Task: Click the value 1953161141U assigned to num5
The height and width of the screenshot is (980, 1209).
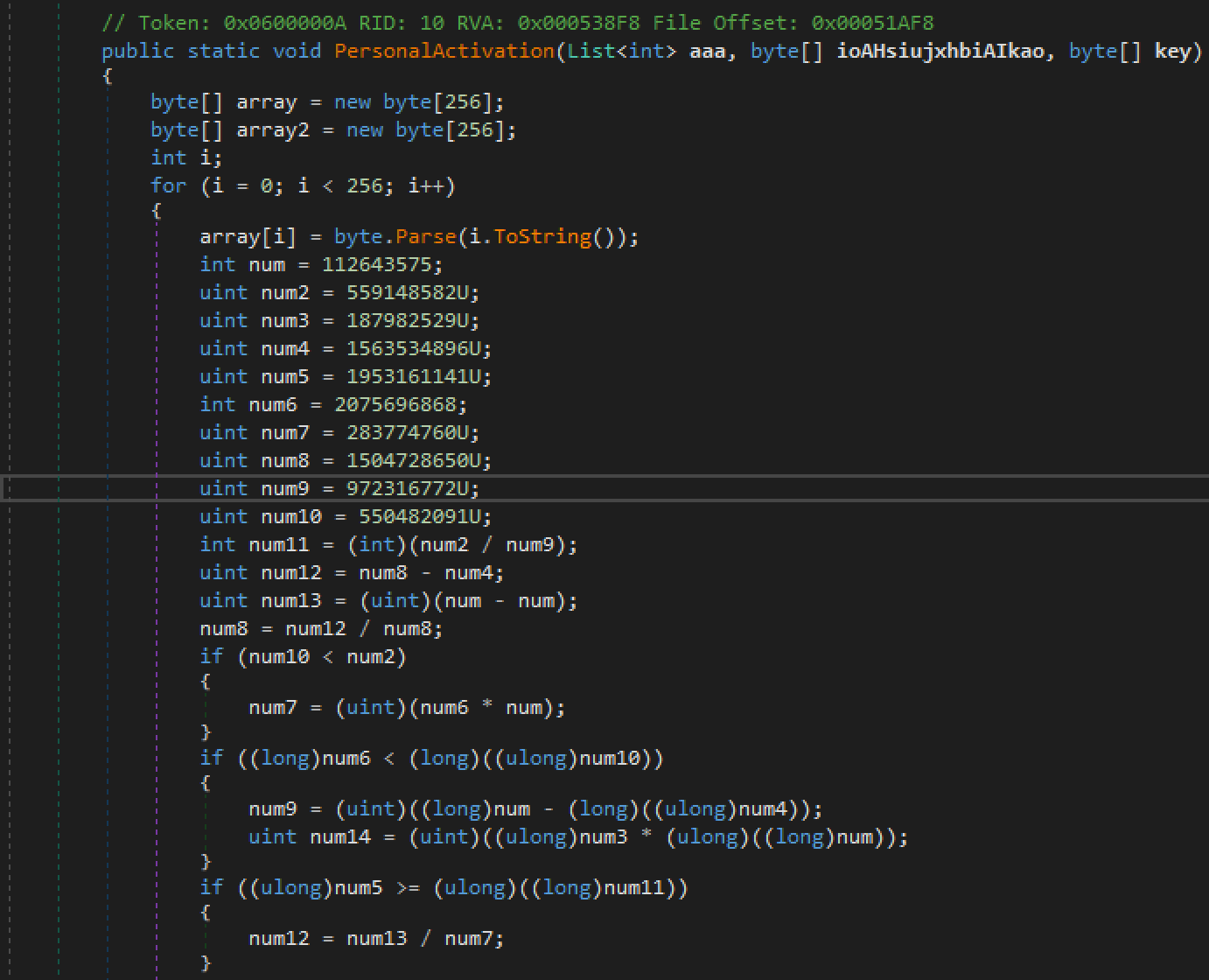Action: [419, 376]
